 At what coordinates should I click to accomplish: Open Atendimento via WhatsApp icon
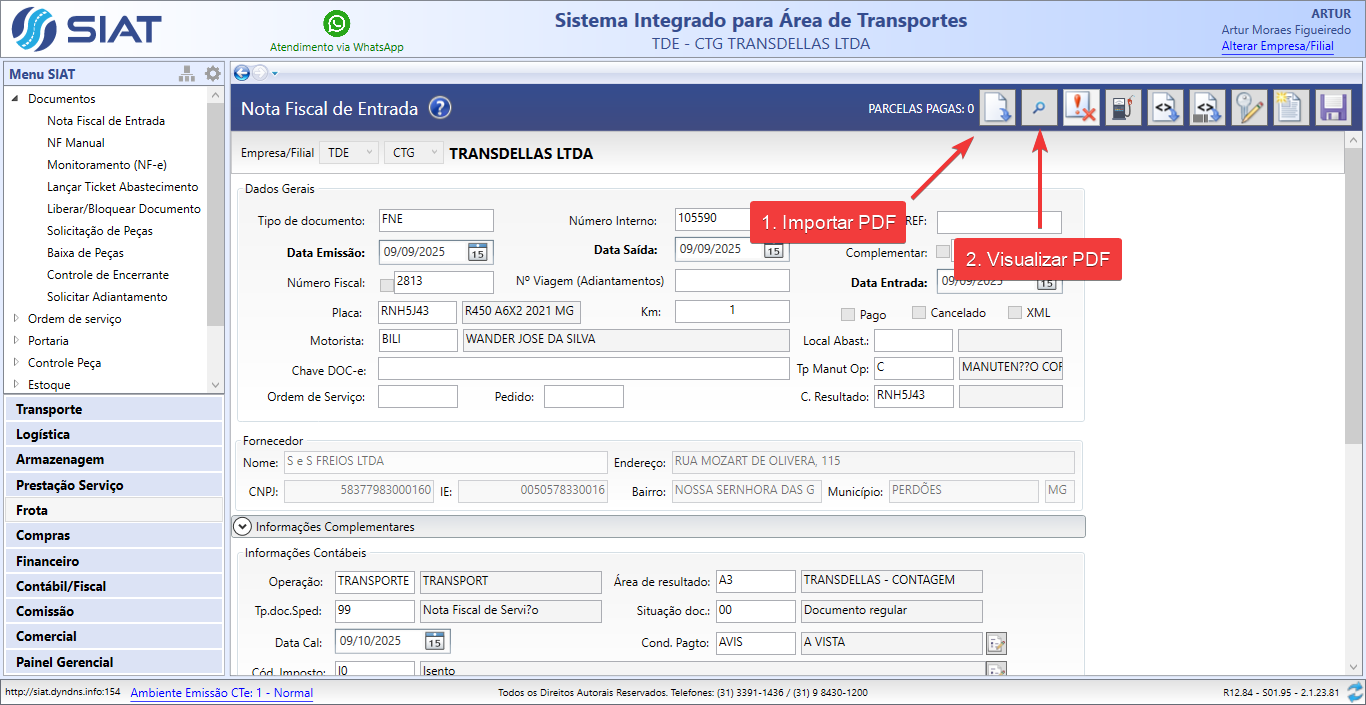[x=337, y=23]
